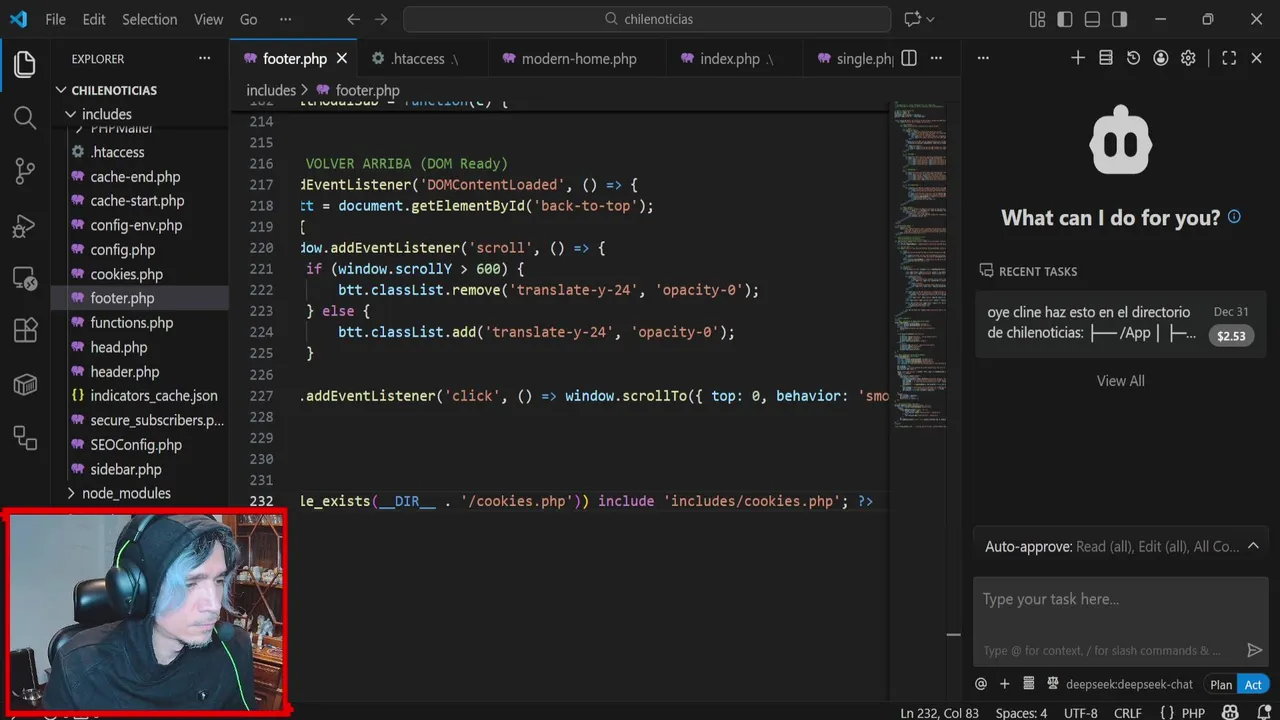Open the Explorer view in activity bar
Screen dimensions: 1280x720
[25, 65]
